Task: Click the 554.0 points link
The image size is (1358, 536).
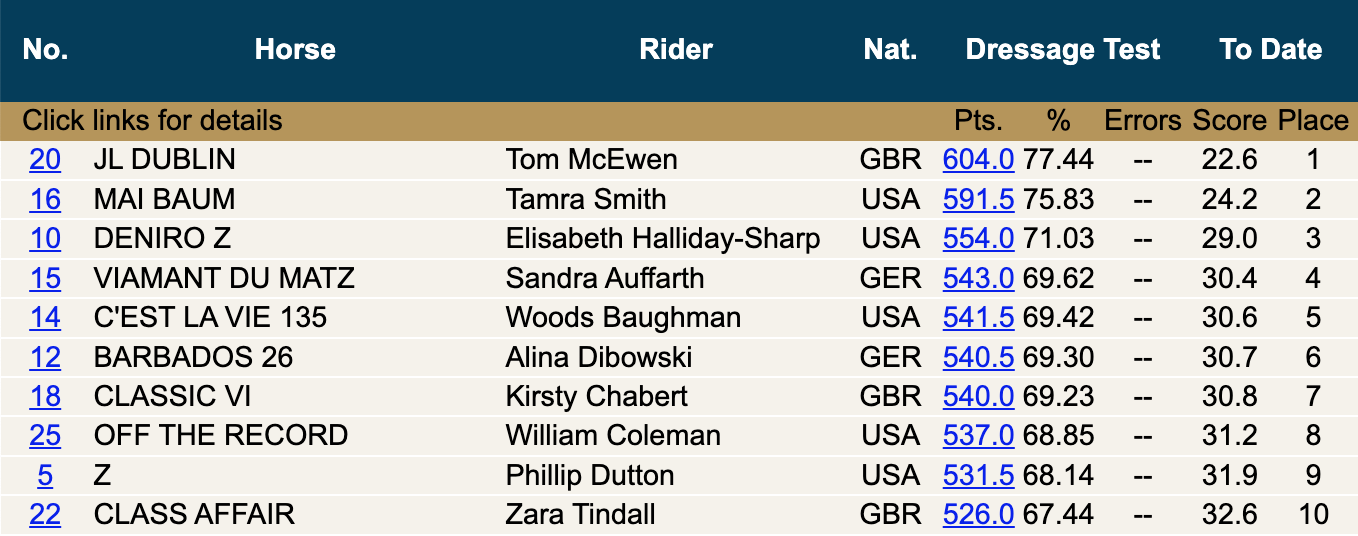Action: tap(978, 238)
